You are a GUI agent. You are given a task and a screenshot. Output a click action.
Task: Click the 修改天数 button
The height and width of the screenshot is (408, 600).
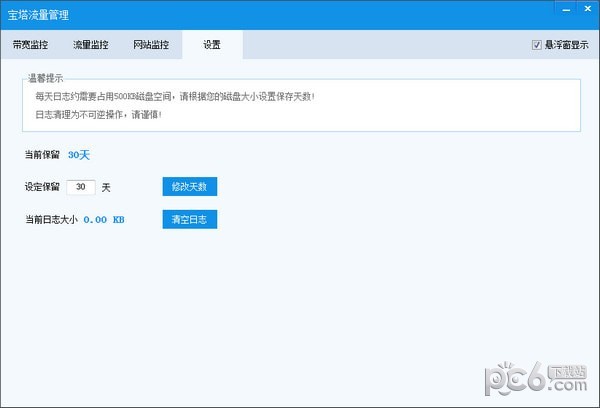189,186
